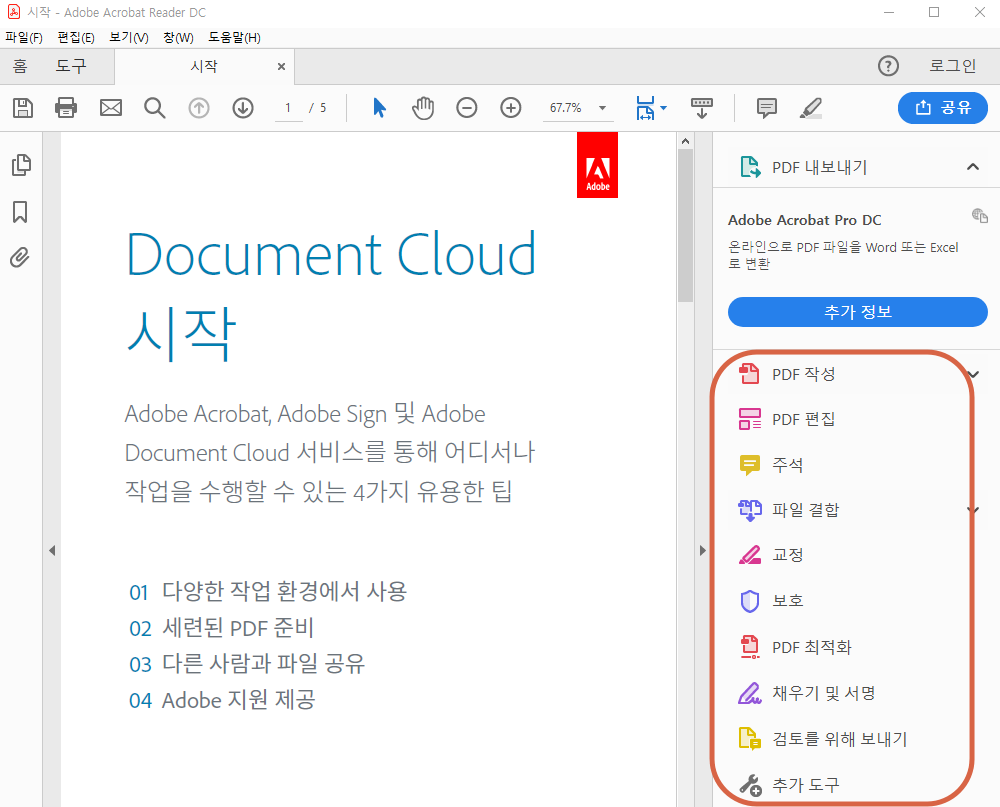Click the PDF 내보내기 header label
This screenshot has width=1000, height=807.
tap(820, 167)
